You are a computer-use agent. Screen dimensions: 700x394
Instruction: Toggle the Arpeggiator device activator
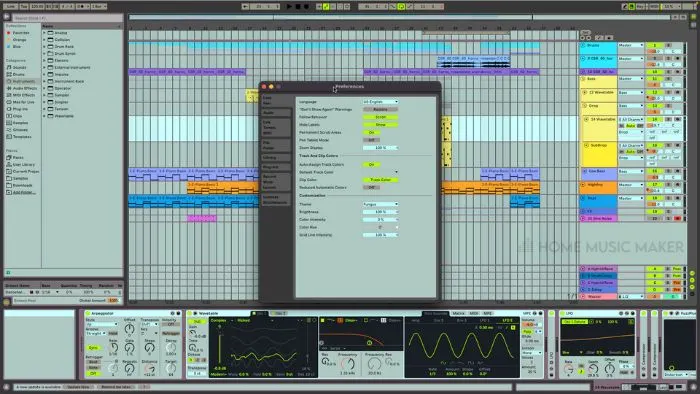88,314
